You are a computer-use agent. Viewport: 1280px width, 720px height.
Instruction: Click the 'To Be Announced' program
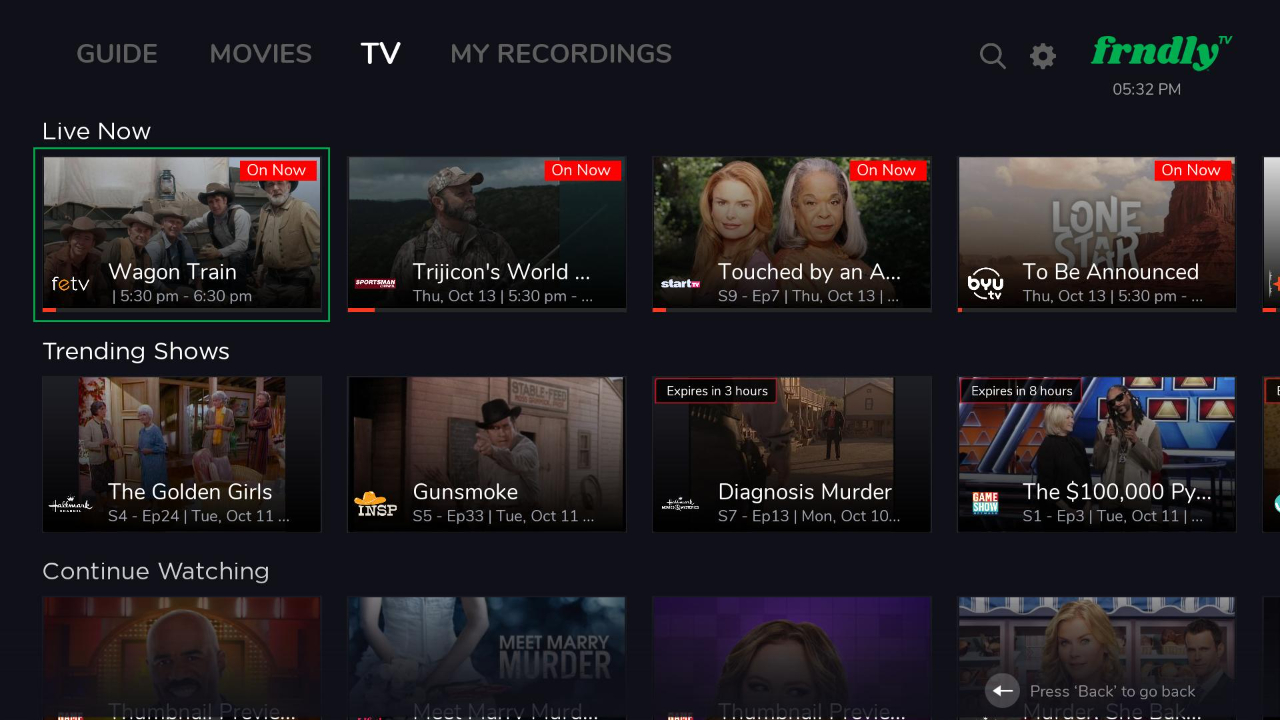tap(1096, 230)
